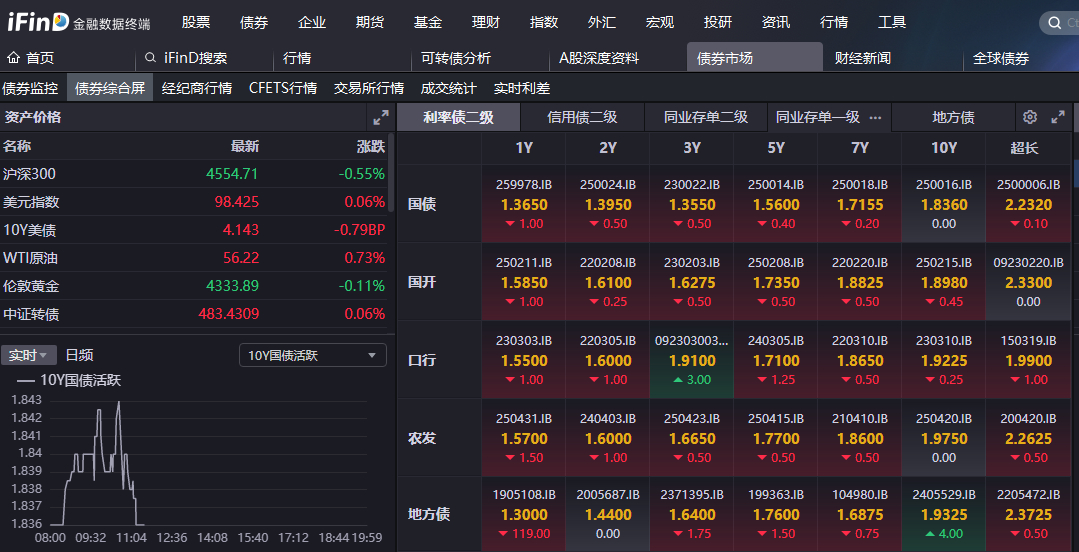Open the 债券 menu
1079x552 pixels.
point(254,22)
